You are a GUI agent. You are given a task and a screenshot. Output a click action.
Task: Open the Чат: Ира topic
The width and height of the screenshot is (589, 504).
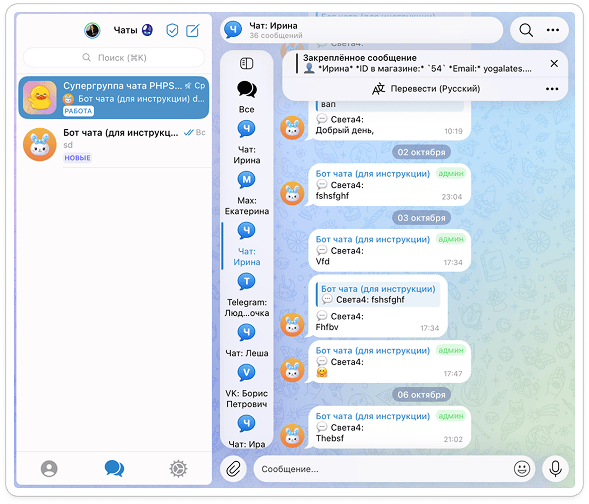(x=246, y=432)
